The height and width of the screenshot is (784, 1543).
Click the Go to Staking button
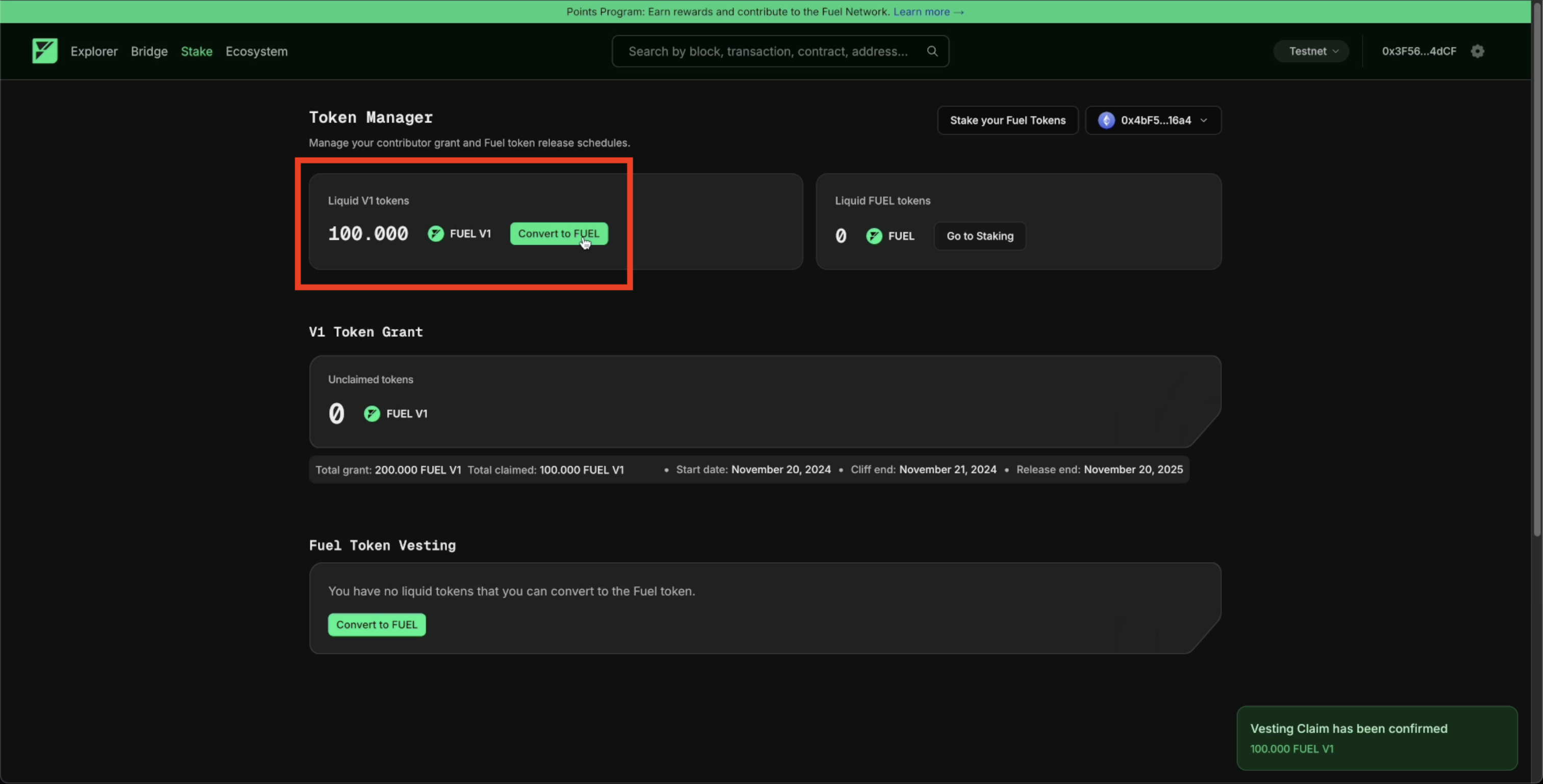point(979,236)
